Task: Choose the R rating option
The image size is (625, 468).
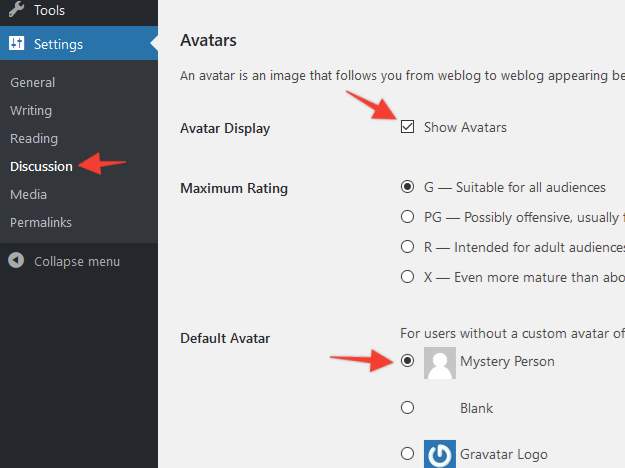Action: pos(407,247)
